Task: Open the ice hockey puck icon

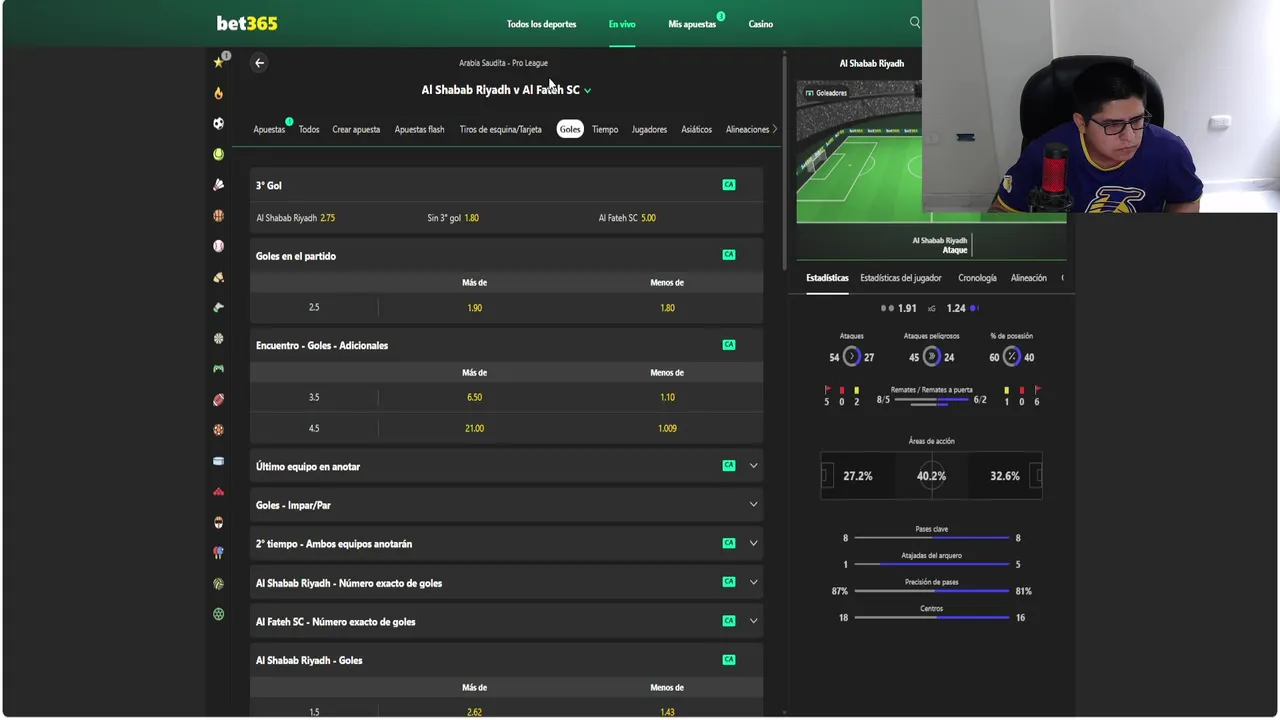Action: coord(218,461)
